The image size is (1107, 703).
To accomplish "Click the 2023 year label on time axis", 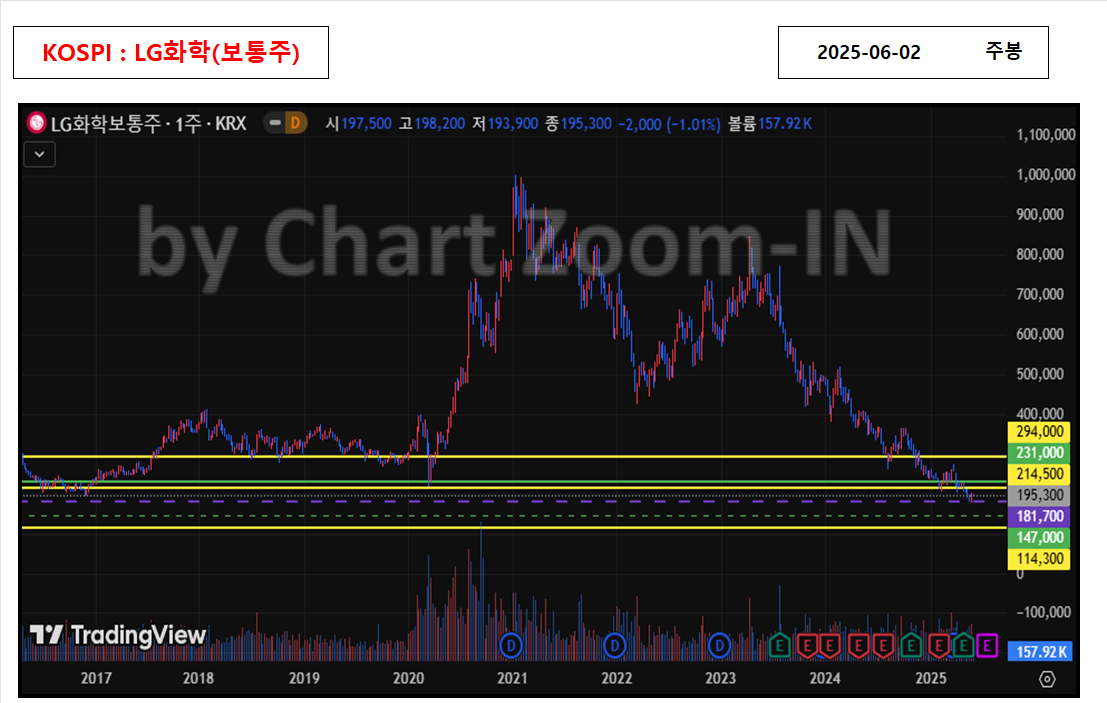I will (x=720, y=678).
